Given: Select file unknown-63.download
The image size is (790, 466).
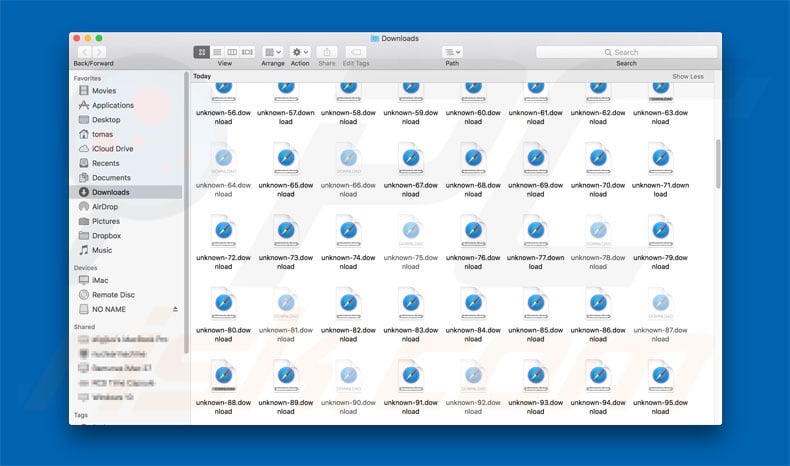Looking at the screenshot, I should point(661,104).
